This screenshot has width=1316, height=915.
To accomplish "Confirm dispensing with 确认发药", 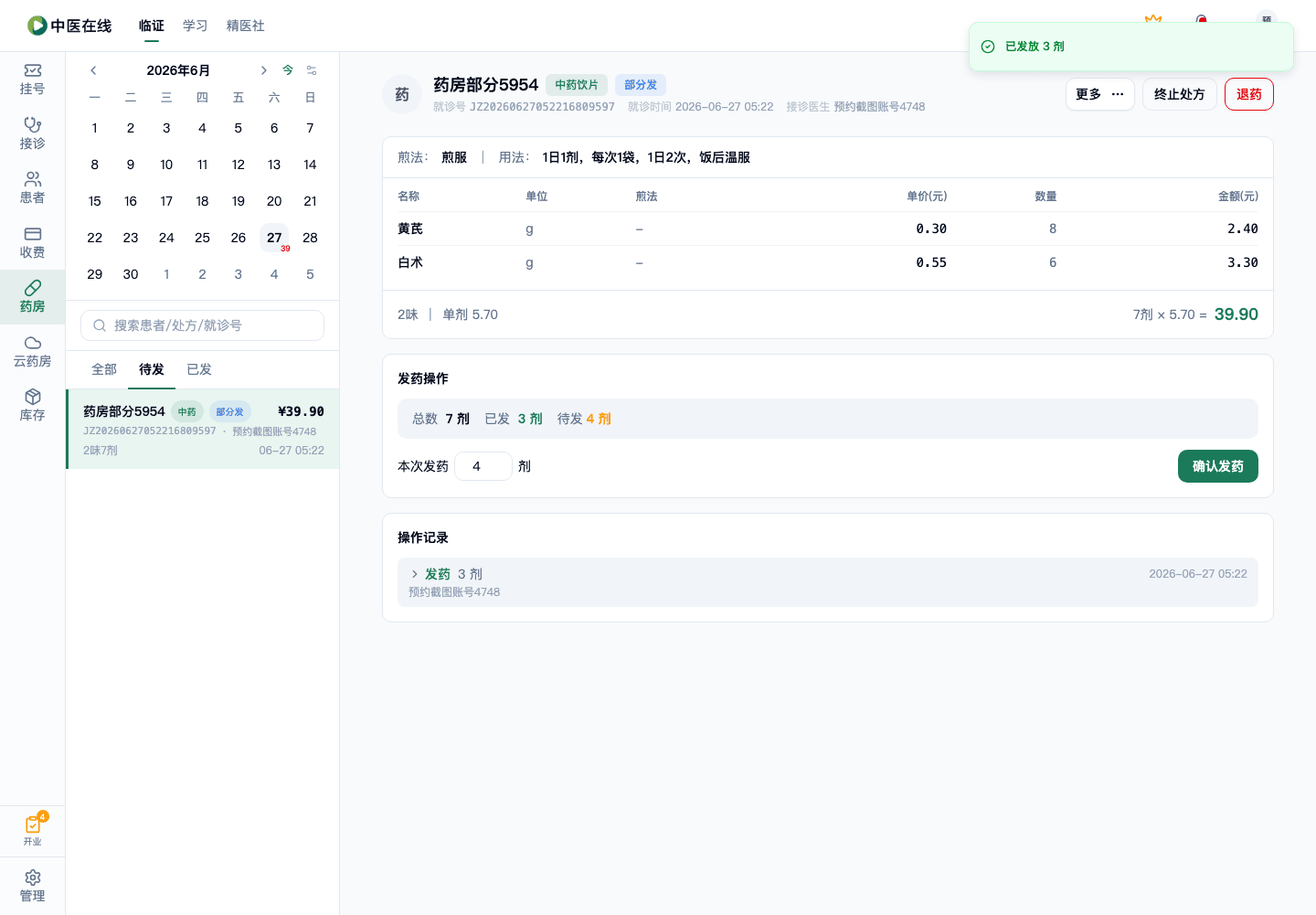I will pyautogui.click(x=1218, y=466).
